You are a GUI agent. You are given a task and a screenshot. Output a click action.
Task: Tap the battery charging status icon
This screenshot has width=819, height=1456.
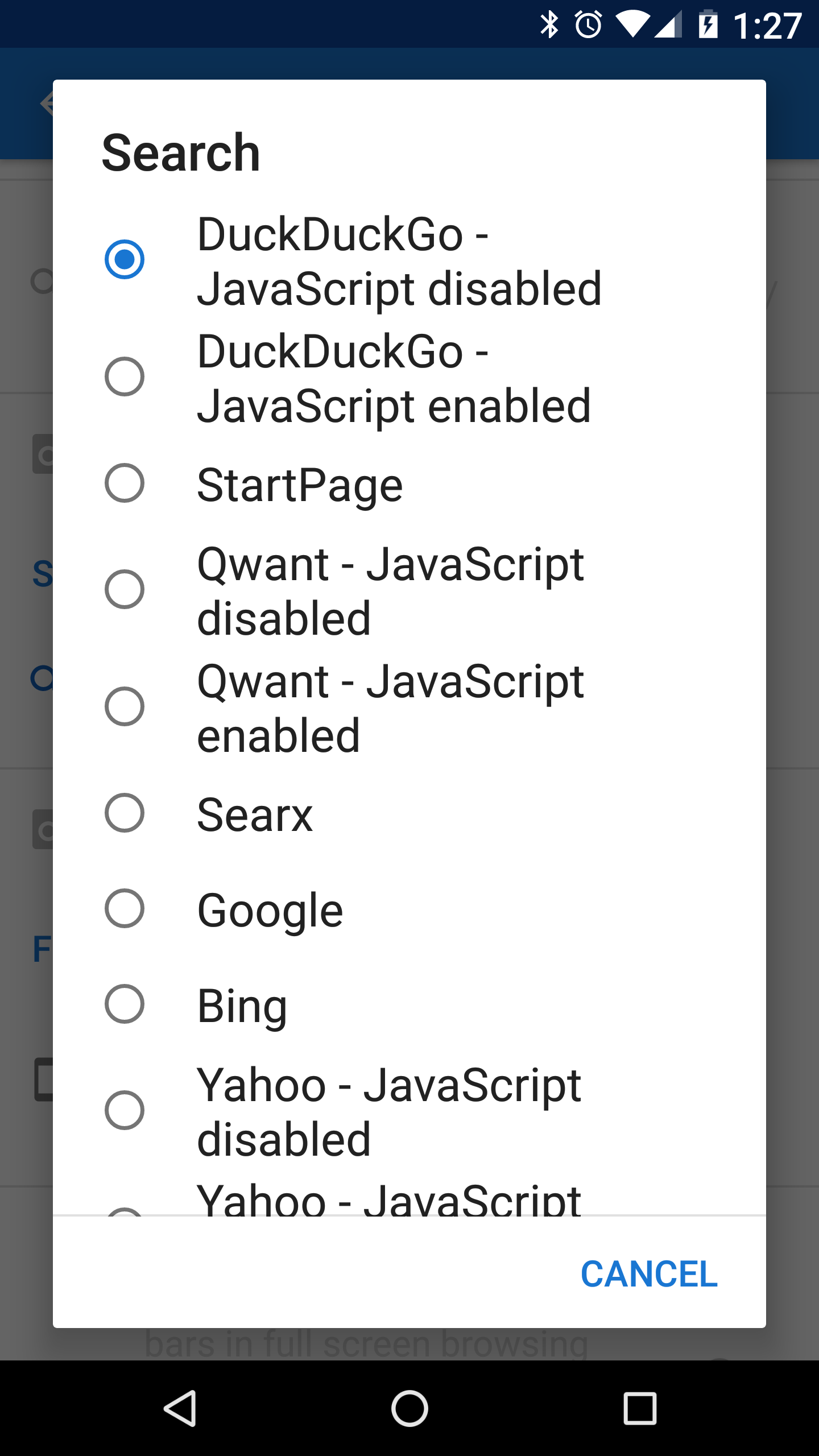[x=708, y=24]
